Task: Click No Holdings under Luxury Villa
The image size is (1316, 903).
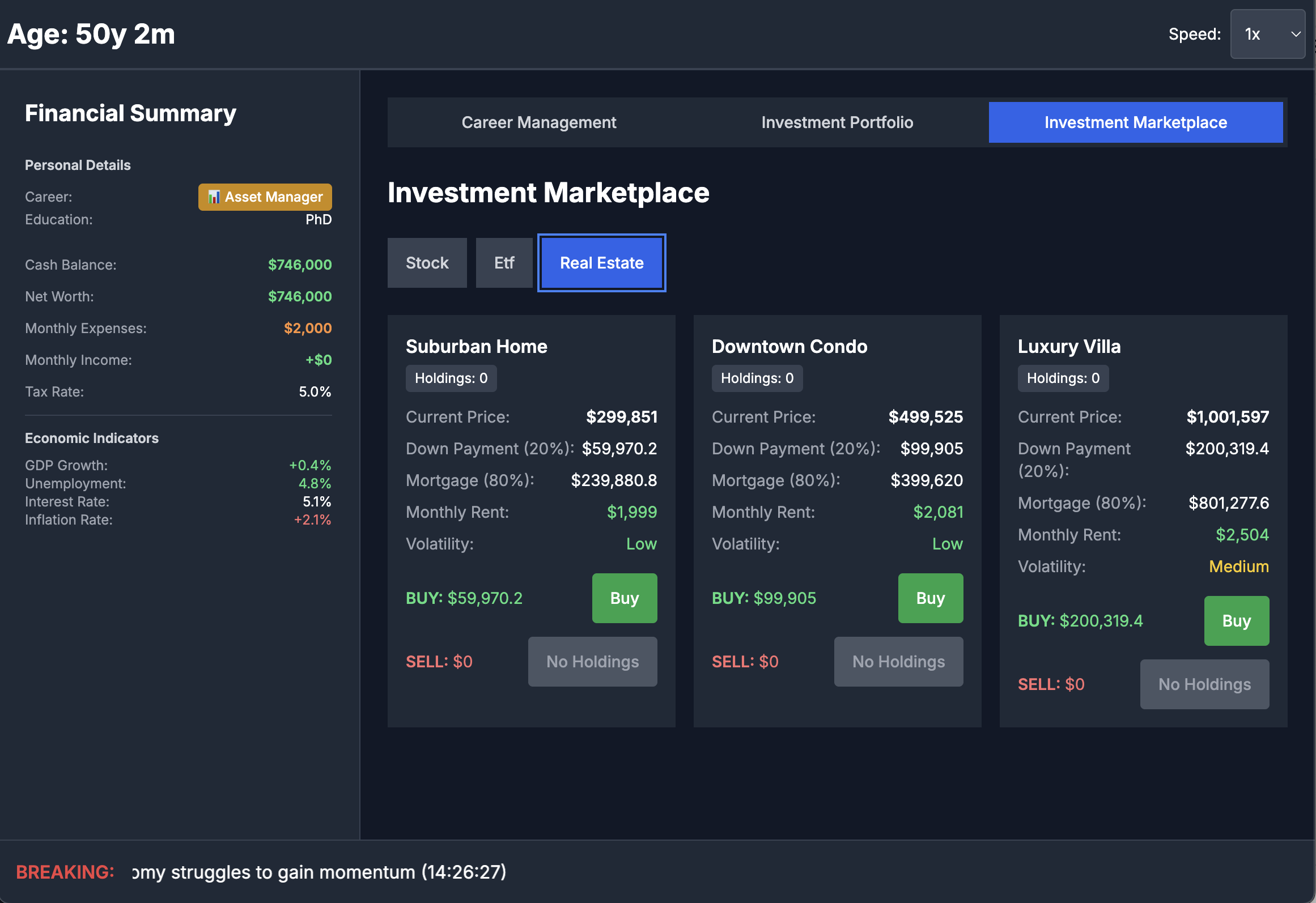Action: (x=1204, y=684)
